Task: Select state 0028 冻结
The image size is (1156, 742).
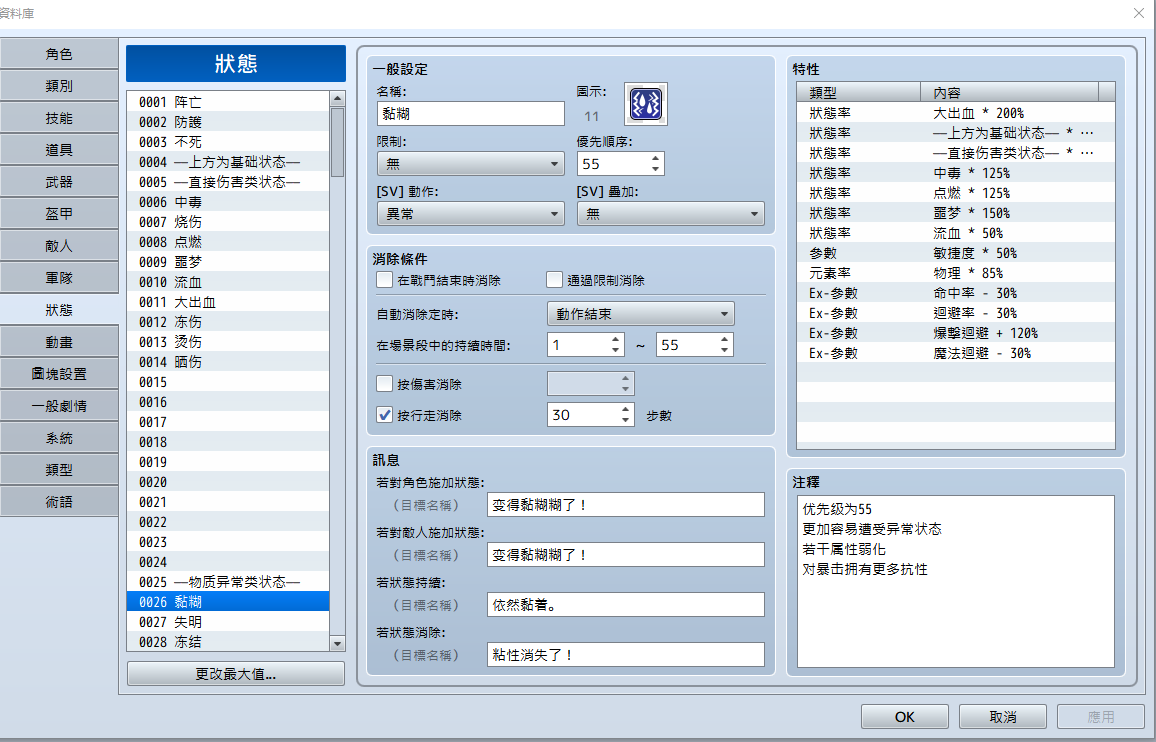Action: [228, 642]
